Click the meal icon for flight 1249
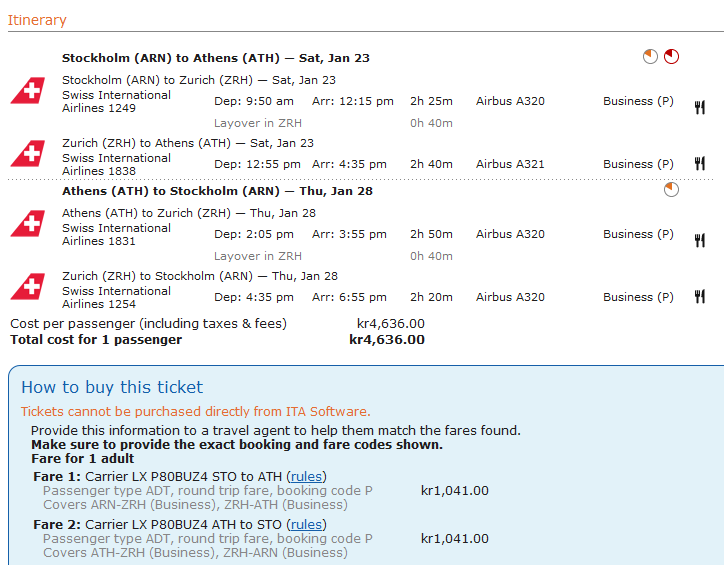This screenshot has height=565, width=724. (x=700, y=107)
